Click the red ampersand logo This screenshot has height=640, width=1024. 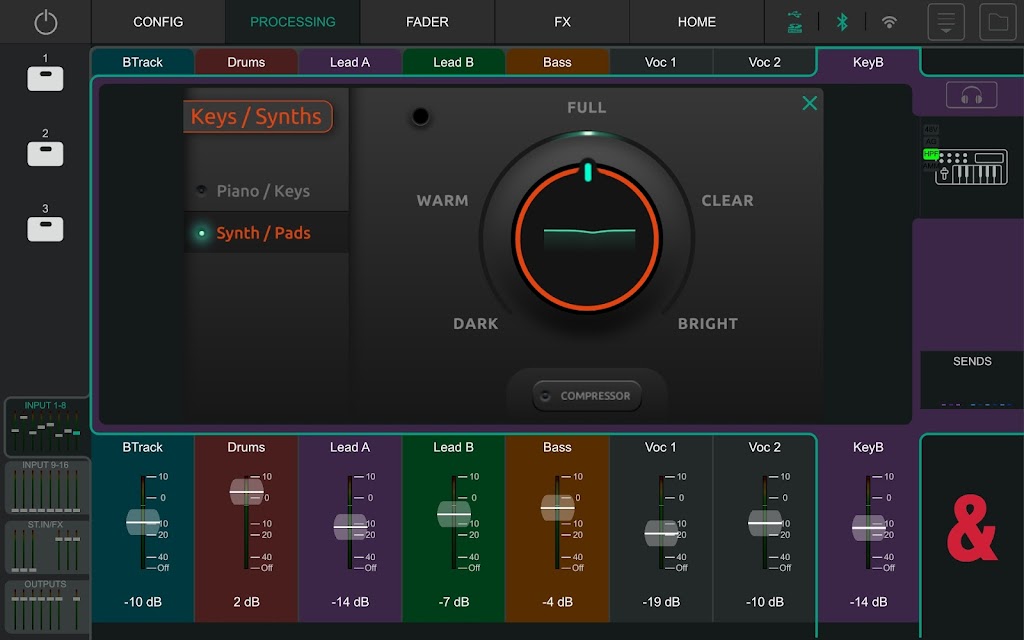(971, 533)
